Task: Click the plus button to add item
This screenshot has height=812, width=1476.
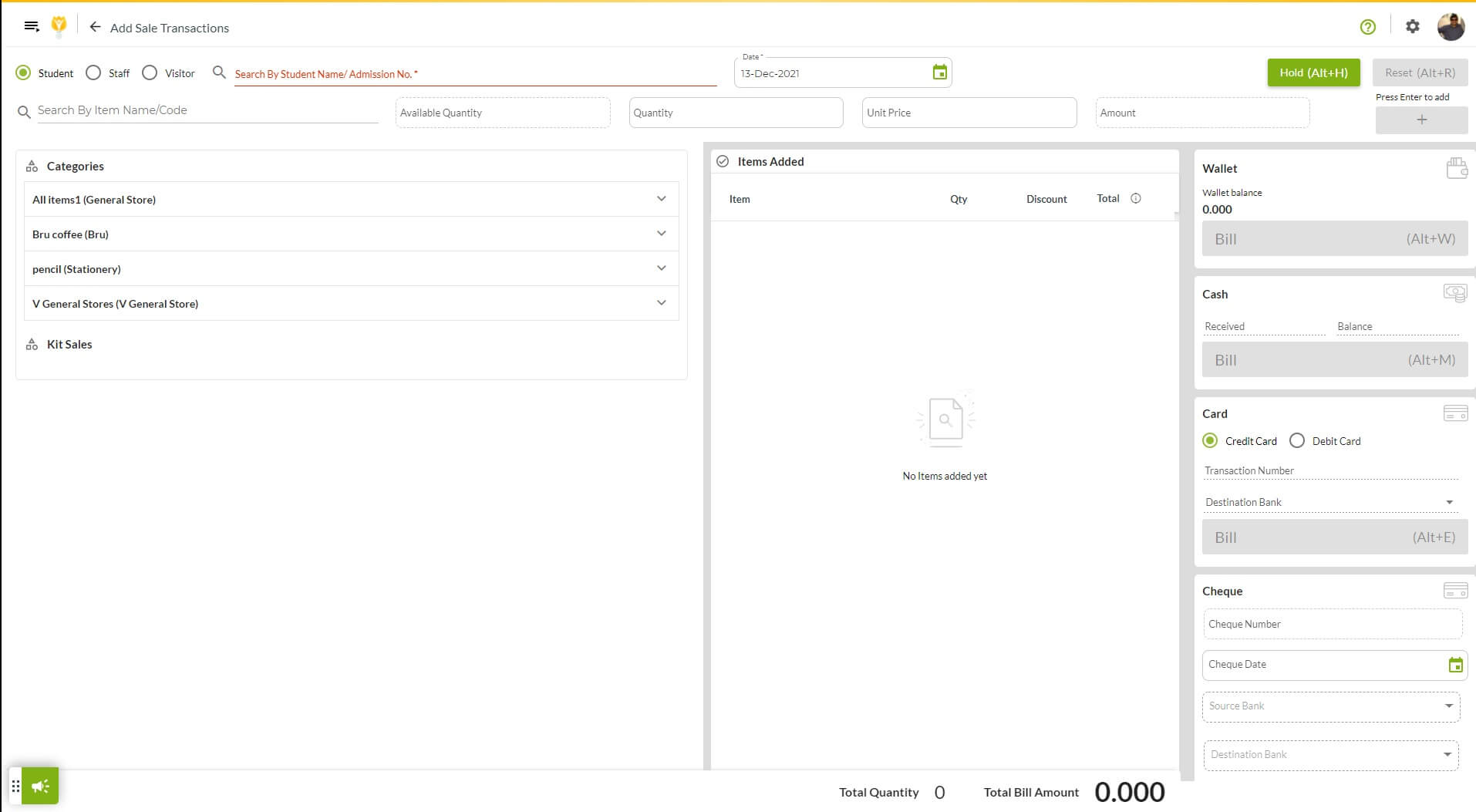Action: (1421, 120)
